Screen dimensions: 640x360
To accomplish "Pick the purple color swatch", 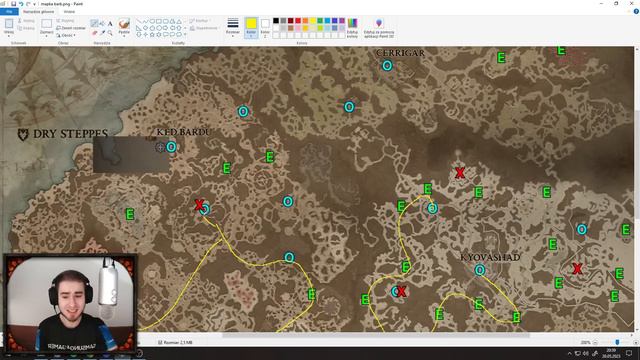I will [x=342, y=21].
